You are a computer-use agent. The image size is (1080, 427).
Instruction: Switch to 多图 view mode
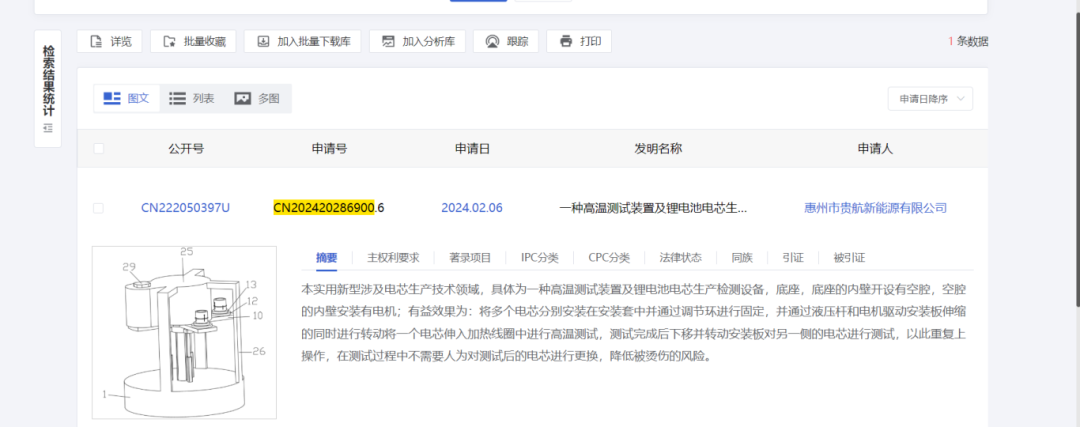coord(258,98)
